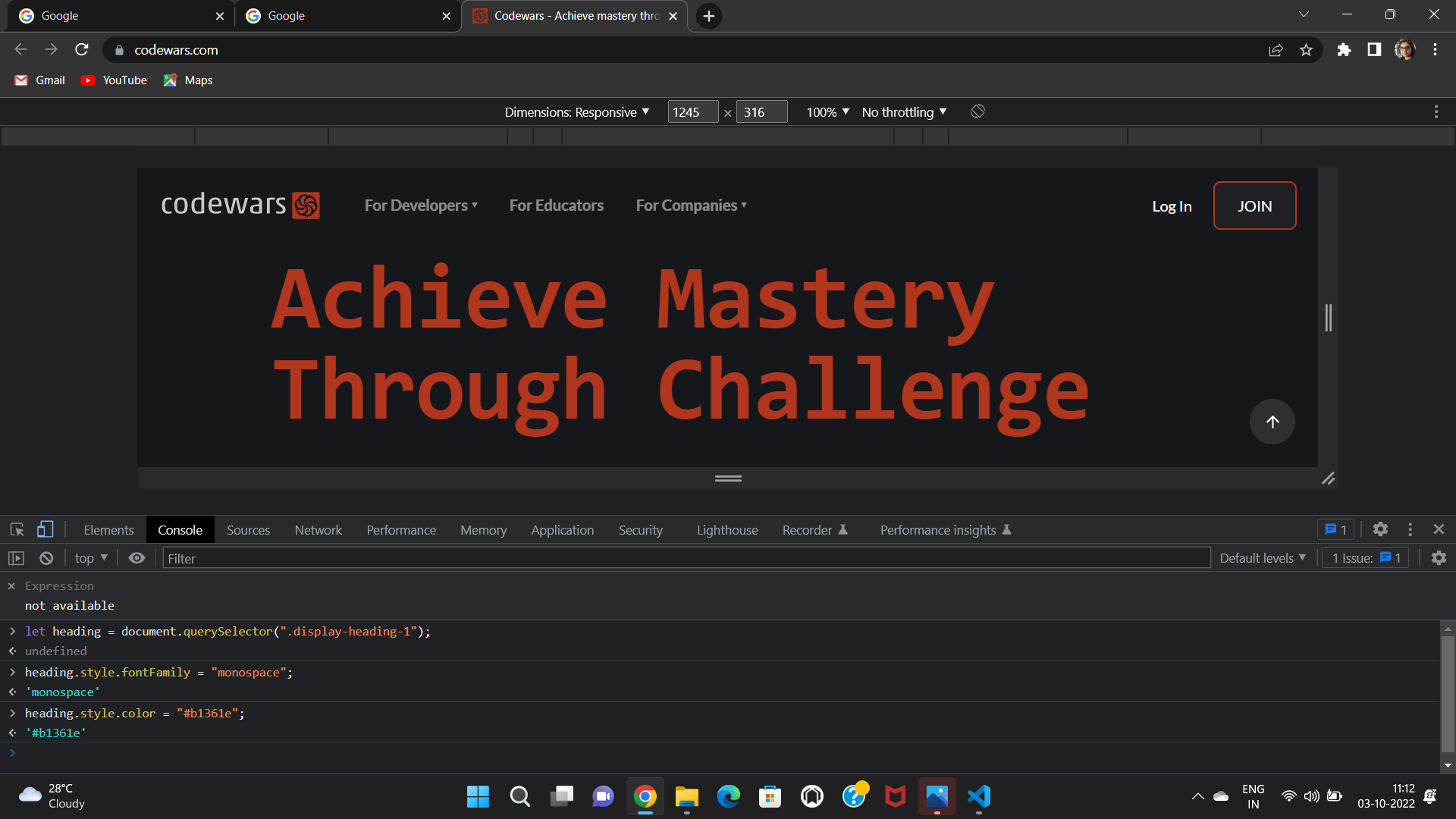Viewport: 1456px width, 819px height.
Task: Open Visual Studio Code from taskbar
Action: pos(979,796)
